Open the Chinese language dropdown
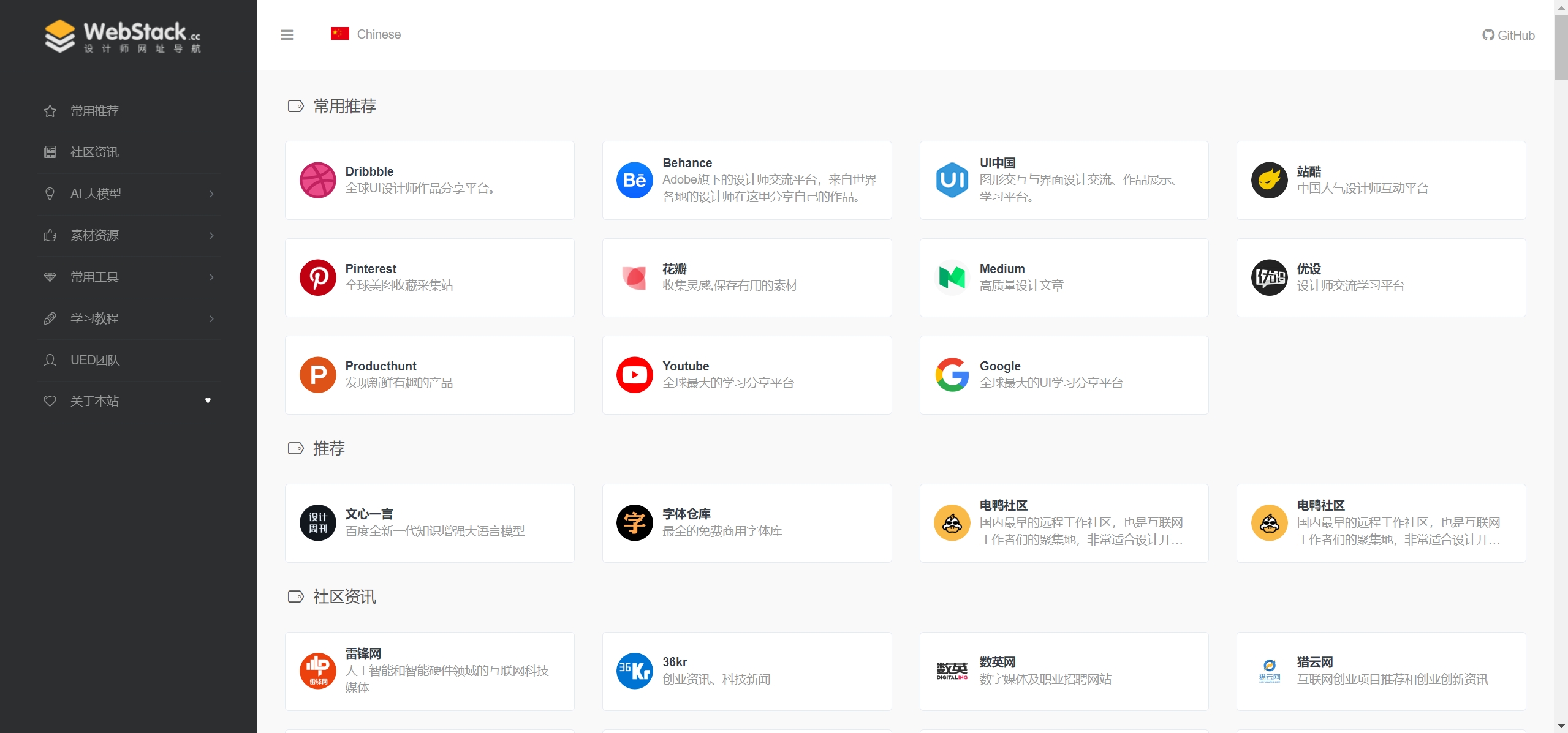Screen dimensions: 1568x733 point(366,34)
